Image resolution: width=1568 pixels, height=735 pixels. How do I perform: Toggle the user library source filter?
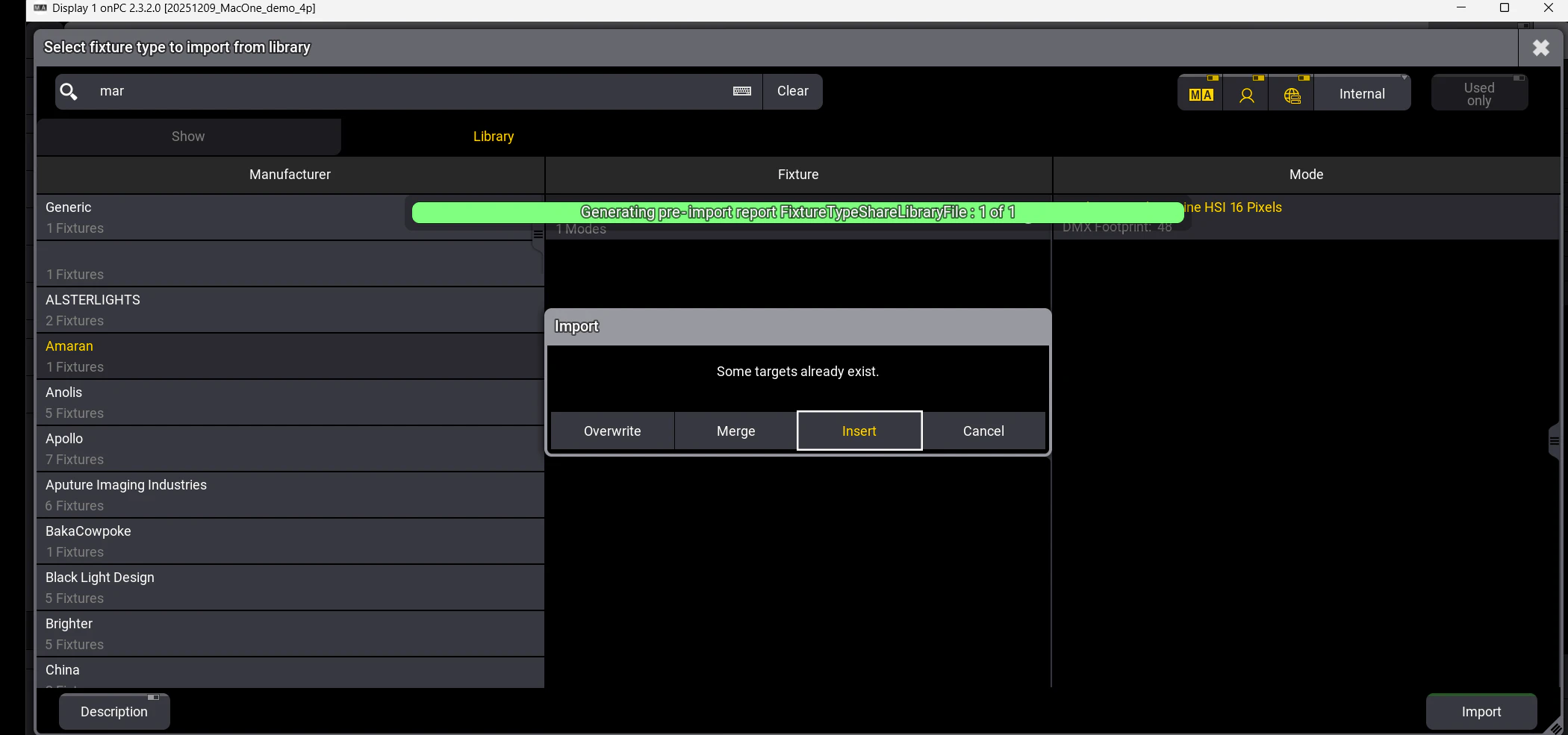pyautogui.click(x=1246, y=93)
